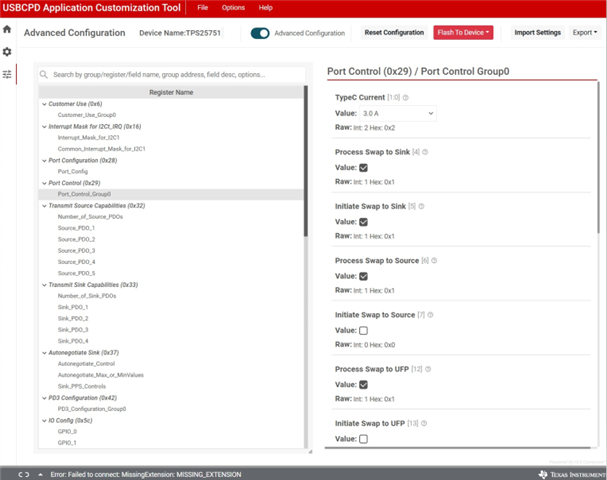Click the register tree scrollbar

tap(306, 161)
